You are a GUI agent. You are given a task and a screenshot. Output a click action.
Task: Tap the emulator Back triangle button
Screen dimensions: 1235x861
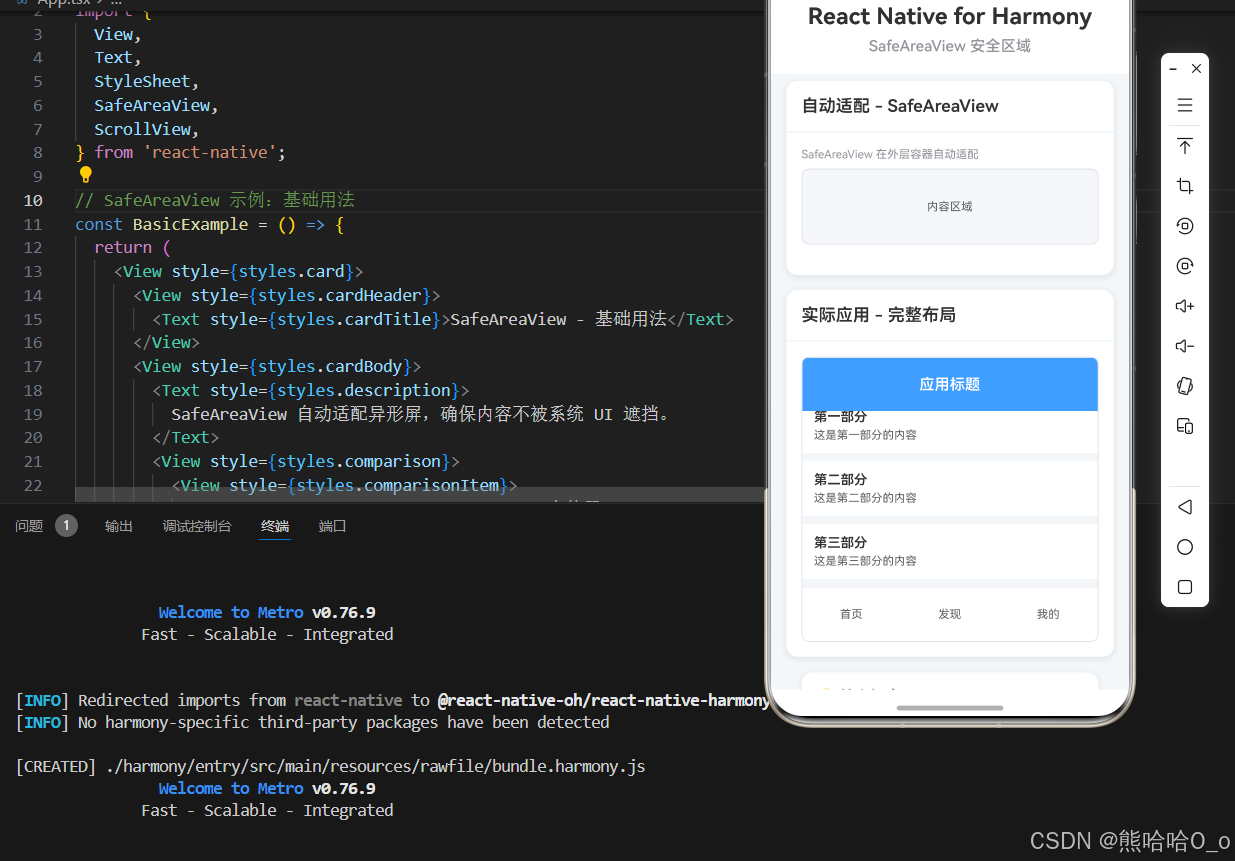tap(1185, 507)
